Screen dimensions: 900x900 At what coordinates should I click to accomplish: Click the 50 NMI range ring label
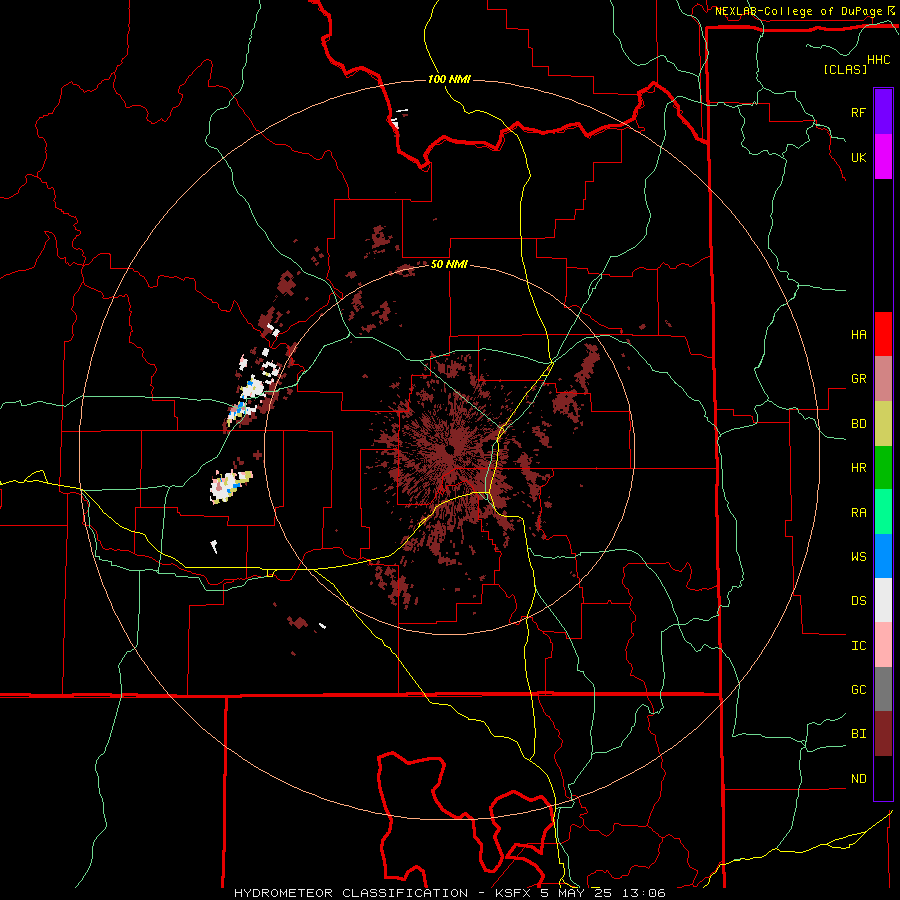(449, 264)
